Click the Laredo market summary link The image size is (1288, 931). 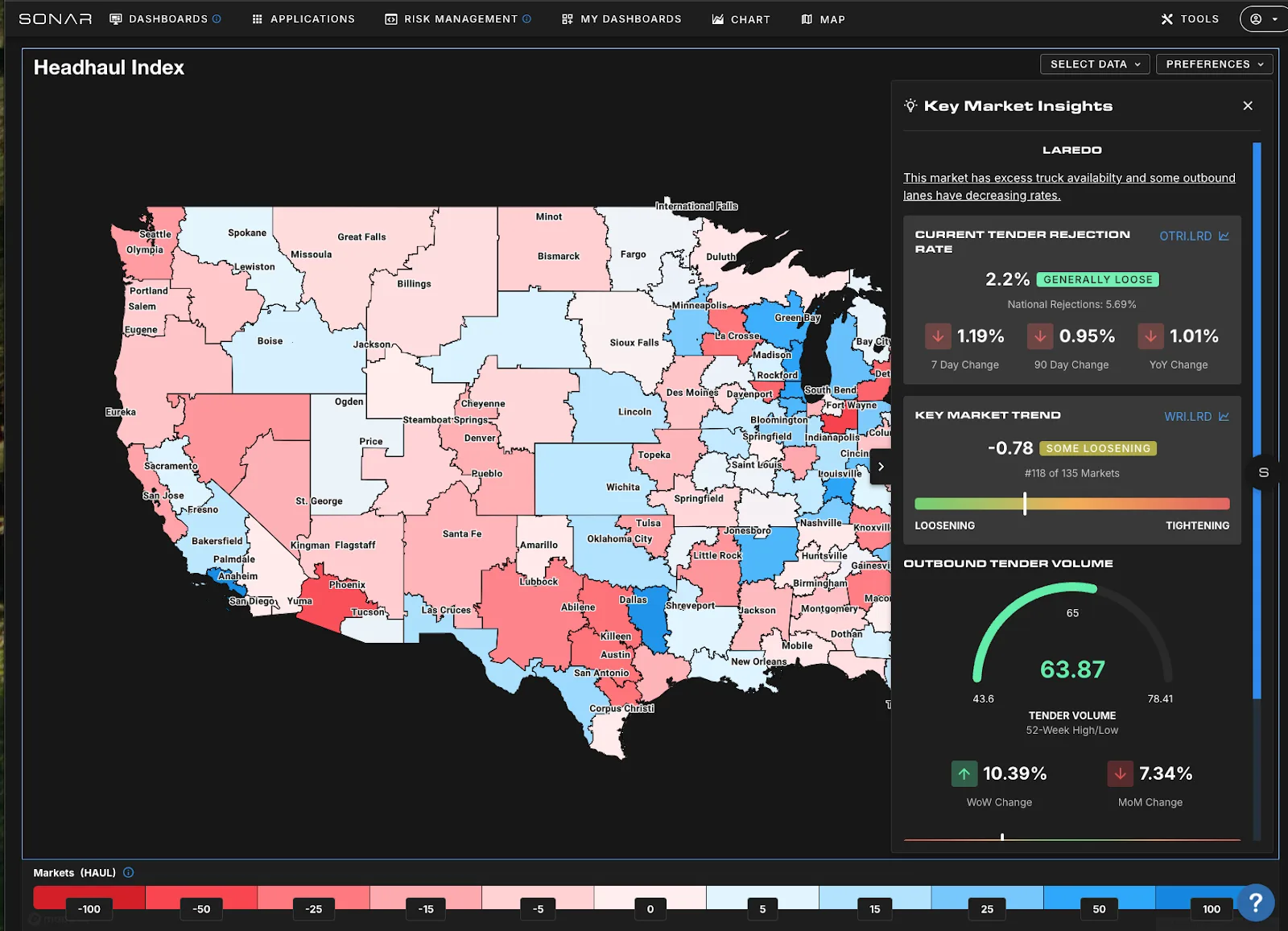point(1068,186)
